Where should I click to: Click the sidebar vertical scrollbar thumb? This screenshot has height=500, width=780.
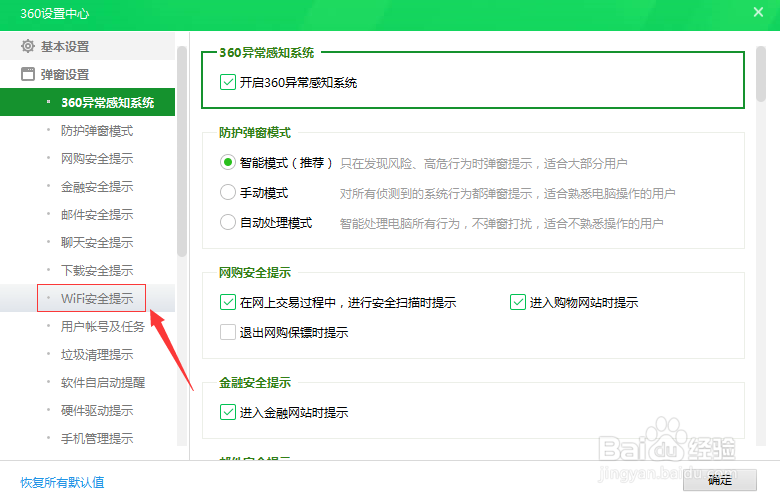click(x=182, y=151)
